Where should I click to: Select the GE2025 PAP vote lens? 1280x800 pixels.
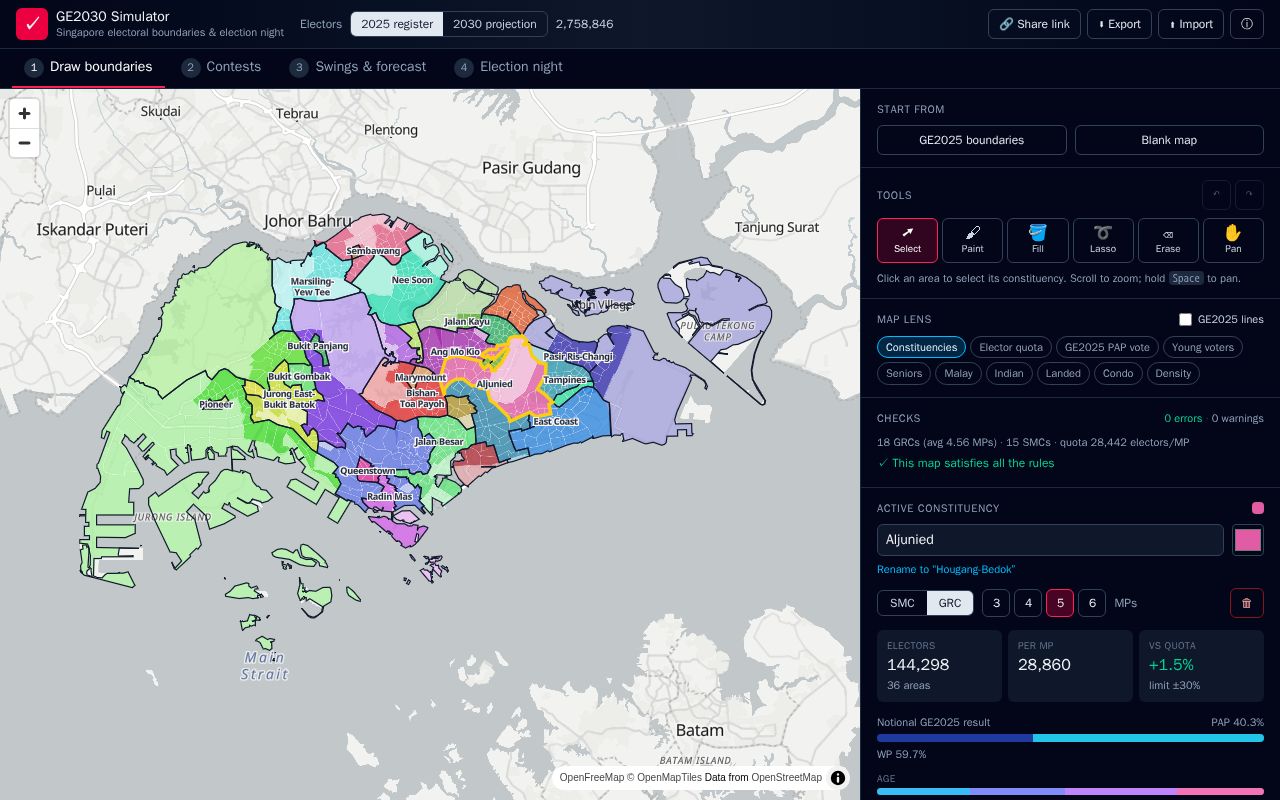tap(1107, 347)
